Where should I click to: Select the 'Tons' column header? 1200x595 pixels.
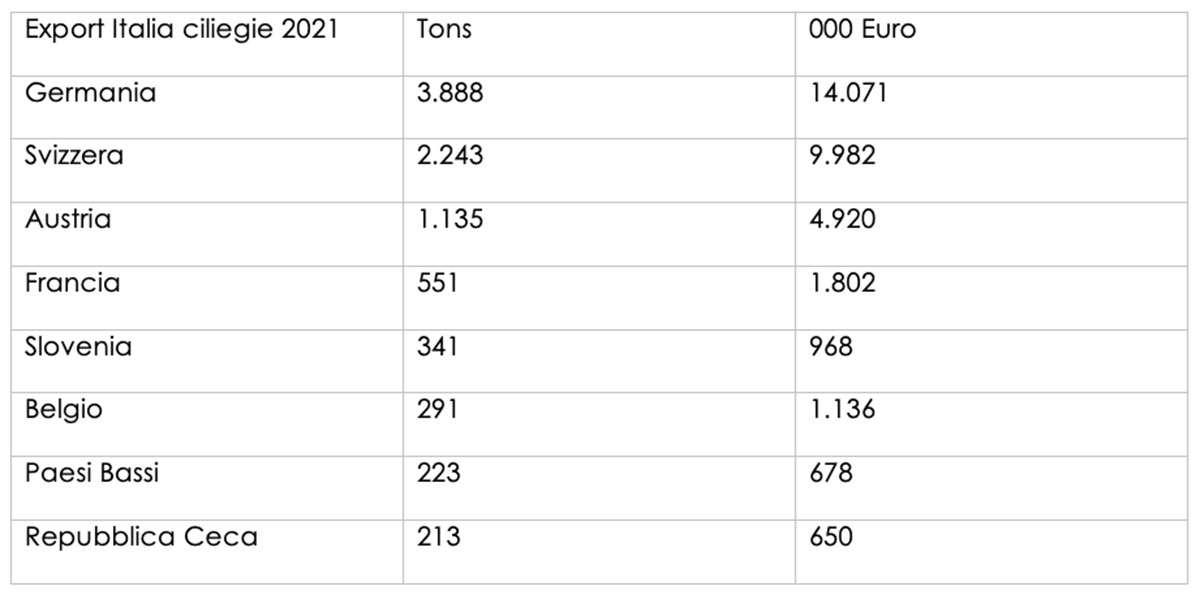coord(599,43)
